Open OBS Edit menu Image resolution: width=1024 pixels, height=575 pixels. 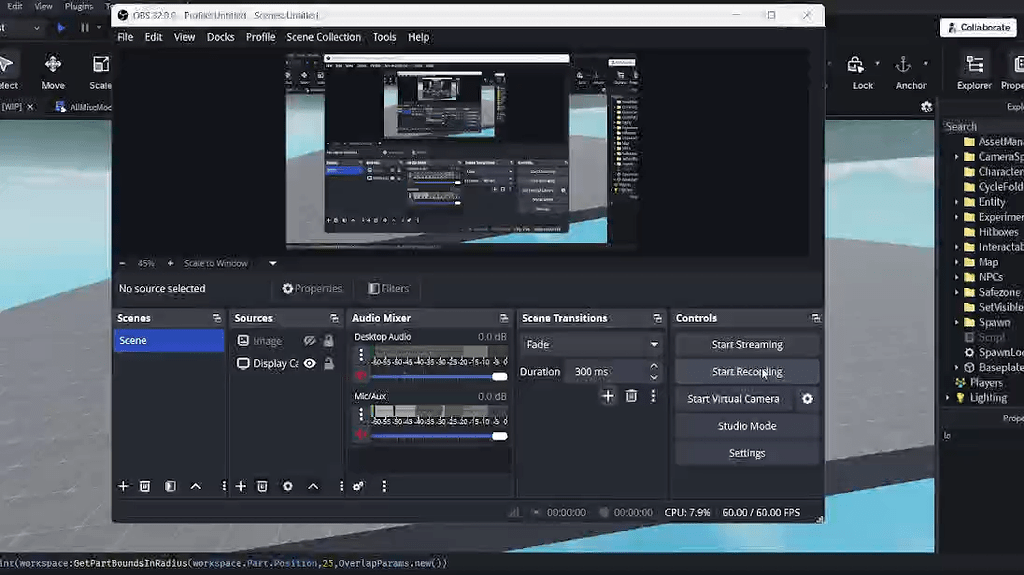click(153, 37)
